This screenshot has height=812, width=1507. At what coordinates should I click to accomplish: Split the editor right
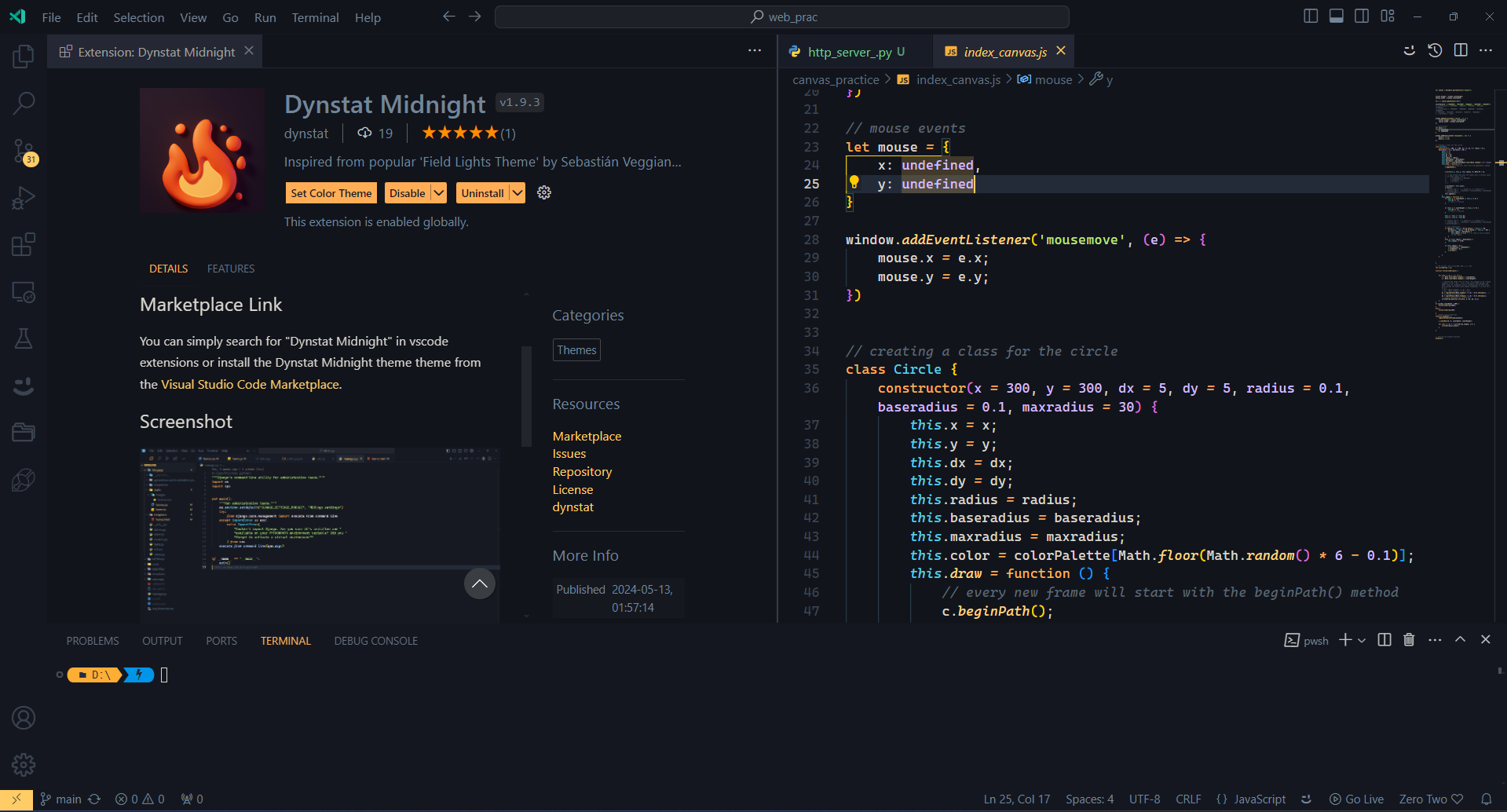point(1461,50)
